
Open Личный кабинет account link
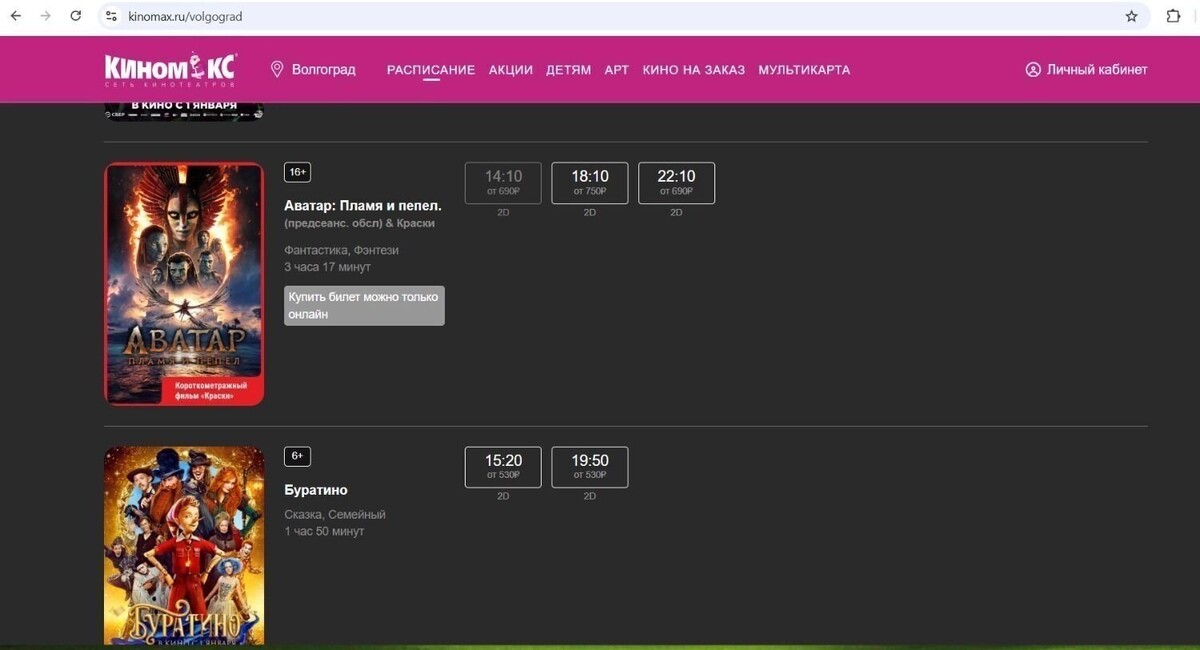[1097, 70]
